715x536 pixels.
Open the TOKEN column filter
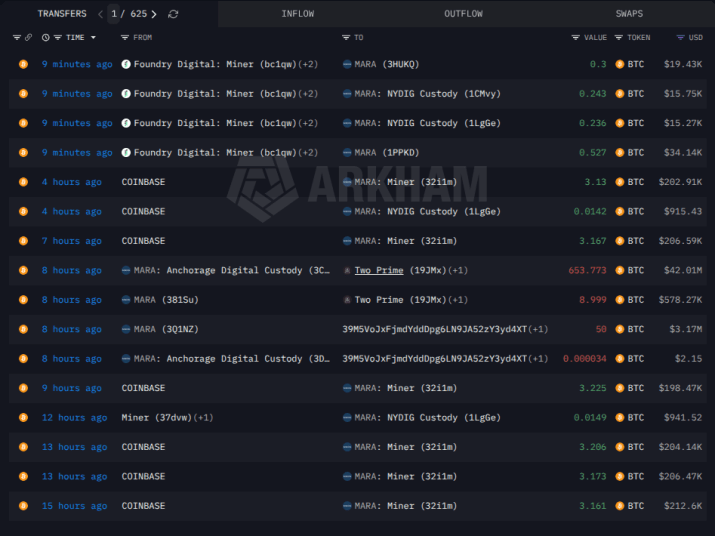tap(619, 38)
